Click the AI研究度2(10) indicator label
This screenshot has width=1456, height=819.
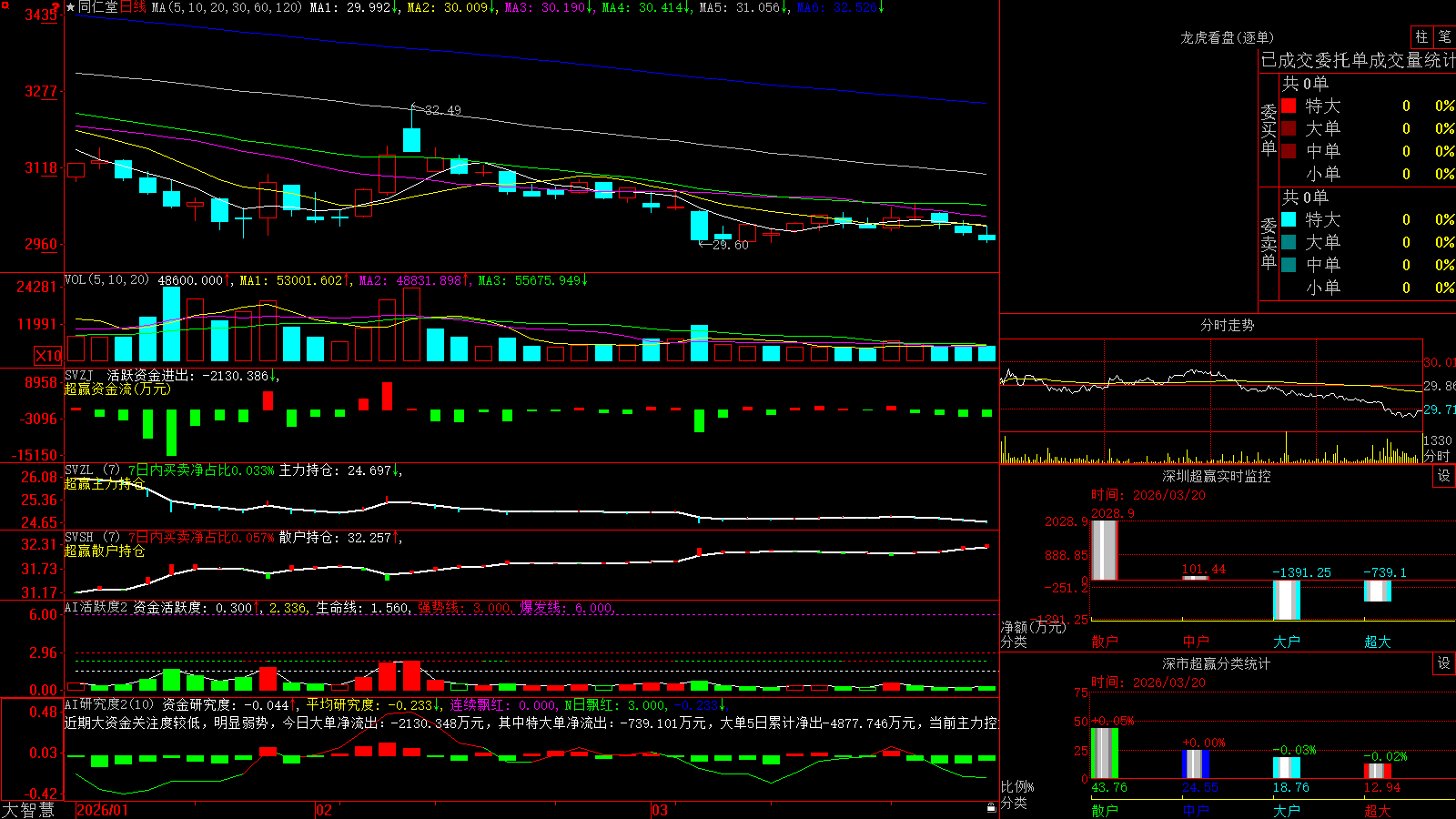109,704
